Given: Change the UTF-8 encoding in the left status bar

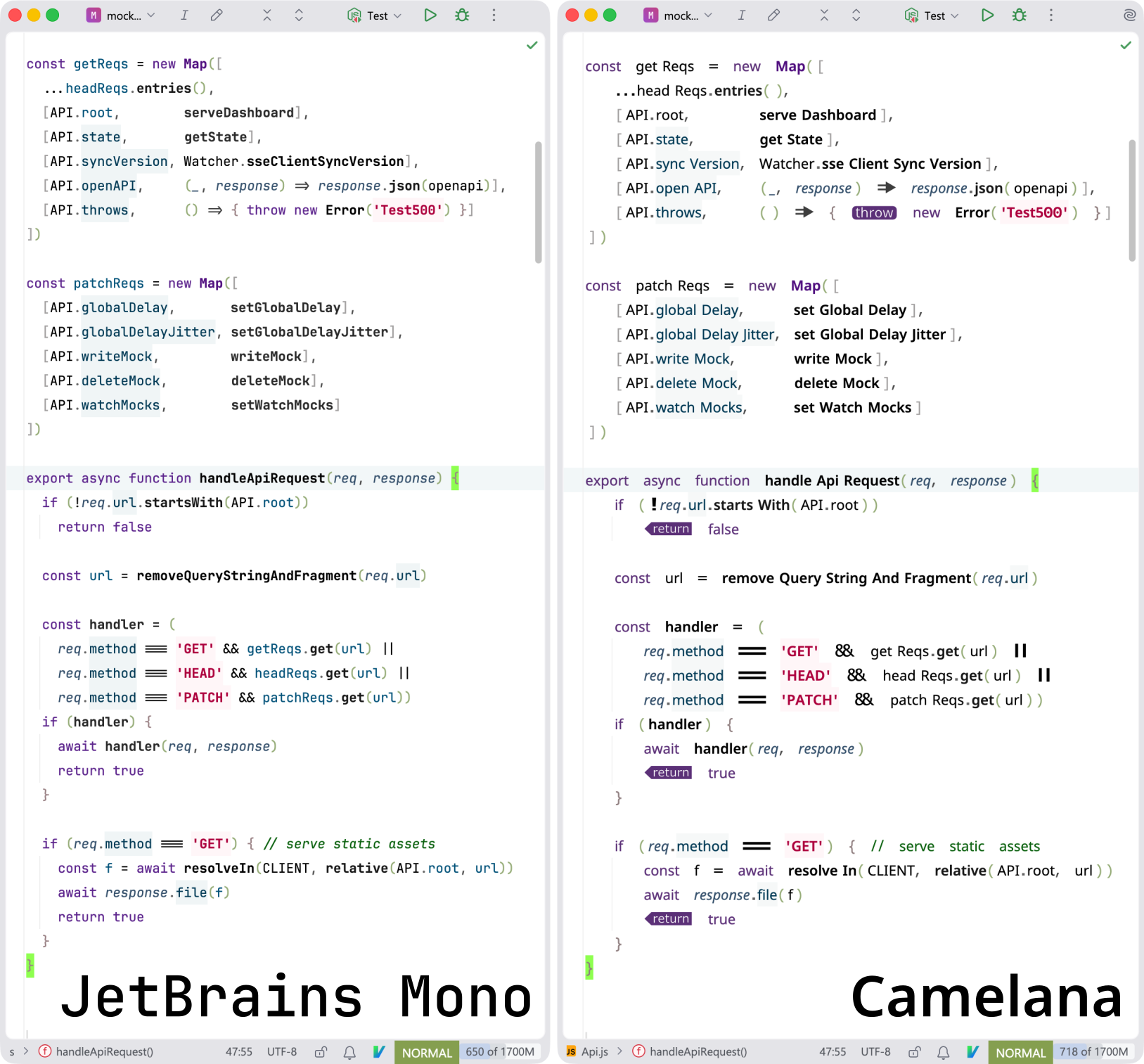Looking at the screenshot, I should 282,1051.
